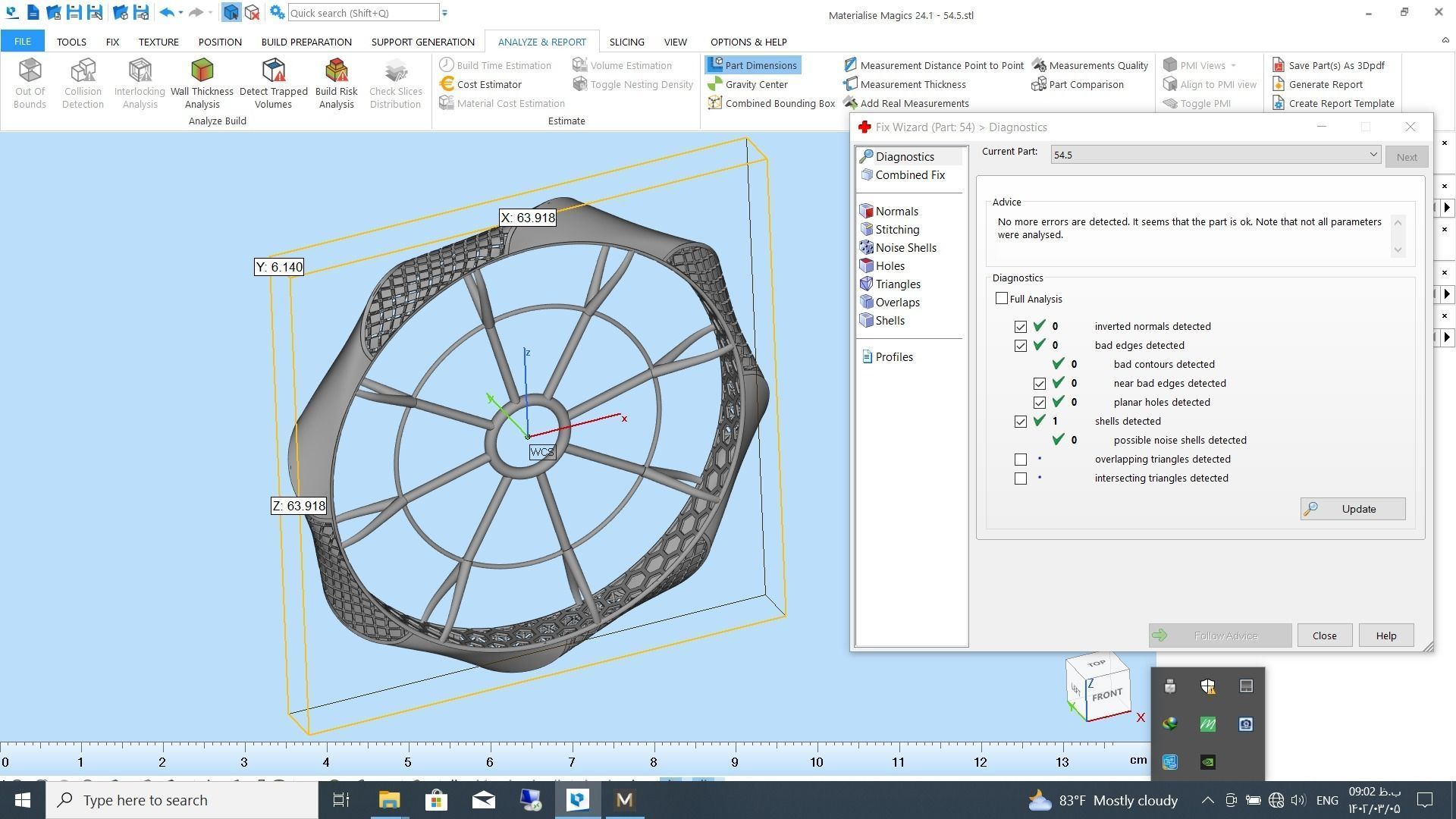Open the FIX ribbon tab
1456x819 pixels.
(112, 42)
